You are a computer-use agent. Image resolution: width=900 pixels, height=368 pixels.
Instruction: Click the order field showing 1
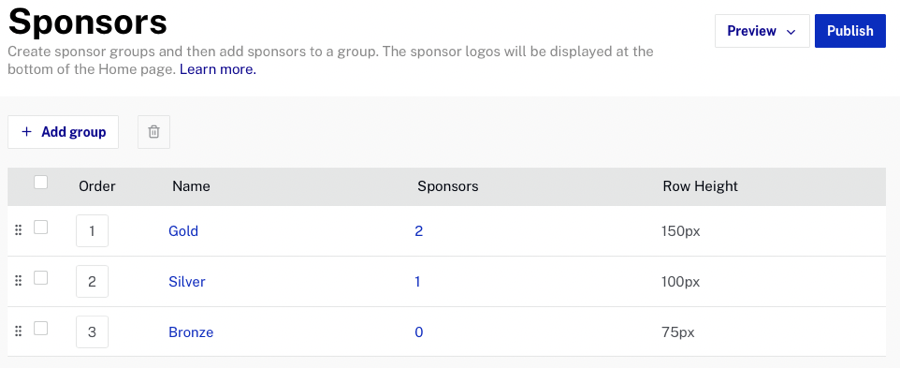(92, 231)
